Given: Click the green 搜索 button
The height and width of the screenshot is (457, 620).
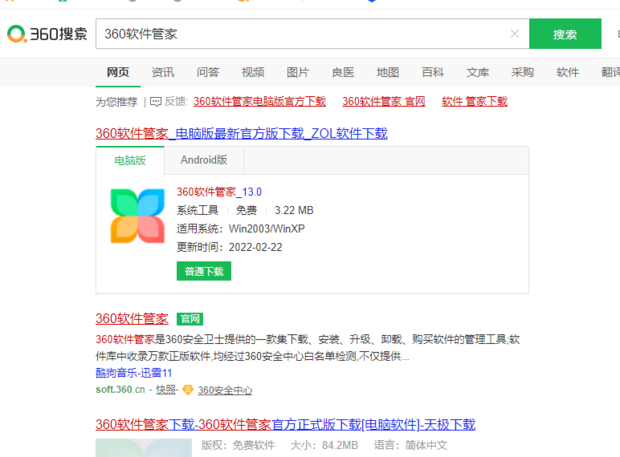Looking at the screenshot, I should [x=565, y=34].
